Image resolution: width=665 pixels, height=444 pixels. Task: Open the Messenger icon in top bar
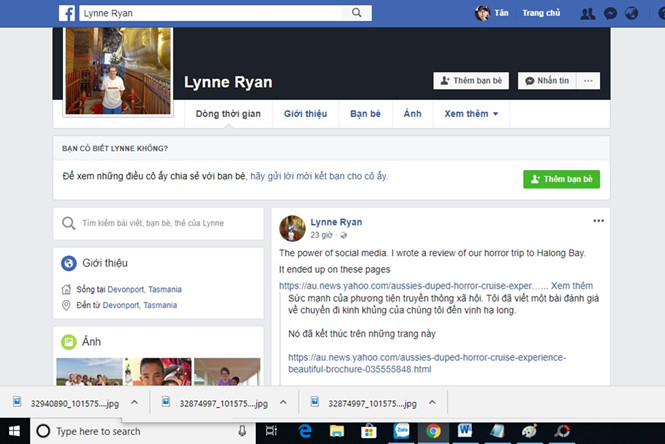coord(608,14)
